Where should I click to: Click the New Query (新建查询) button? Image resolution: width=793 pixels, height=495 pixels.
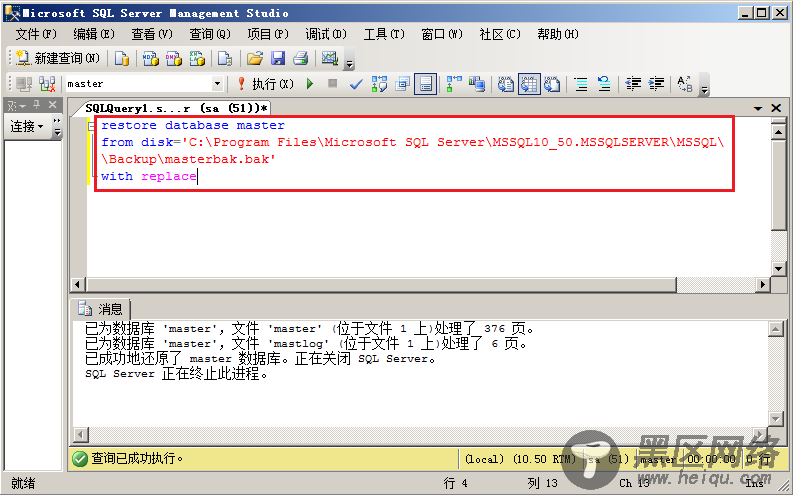click(x=58, y=58)
